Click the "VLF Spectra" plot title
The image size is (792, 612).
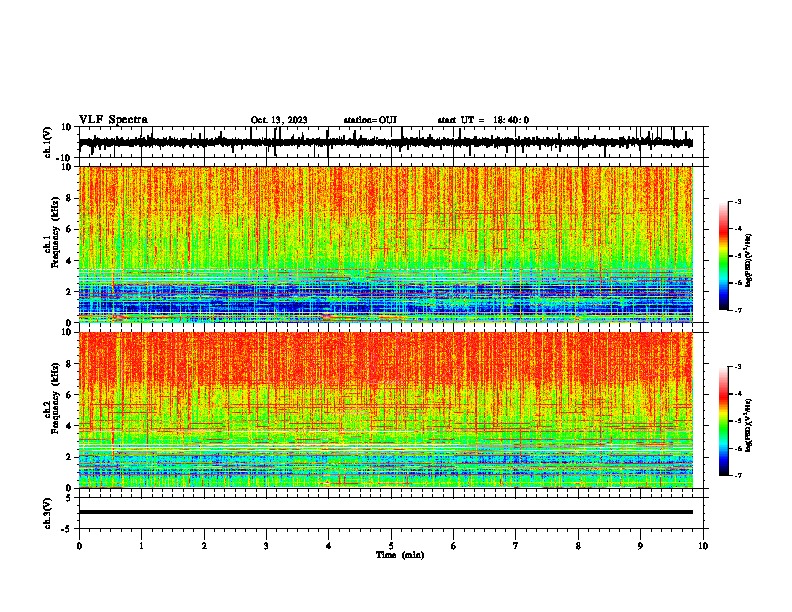tap(113, 119)
